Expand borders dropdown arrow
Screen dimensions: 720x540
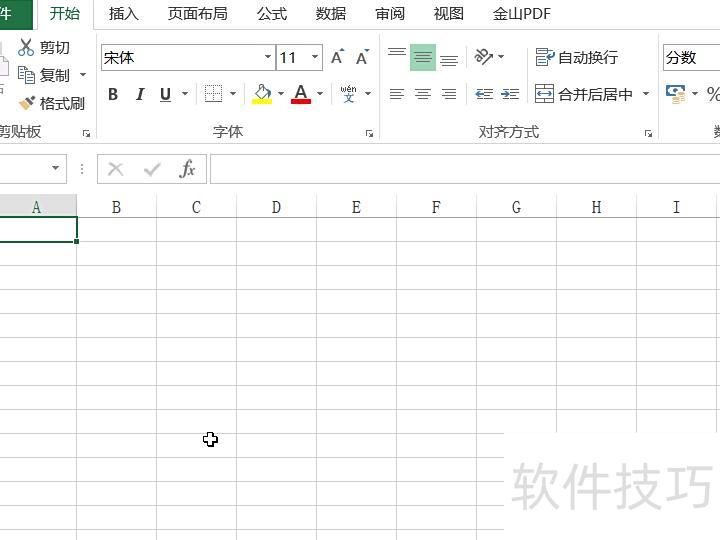point(233,94)
